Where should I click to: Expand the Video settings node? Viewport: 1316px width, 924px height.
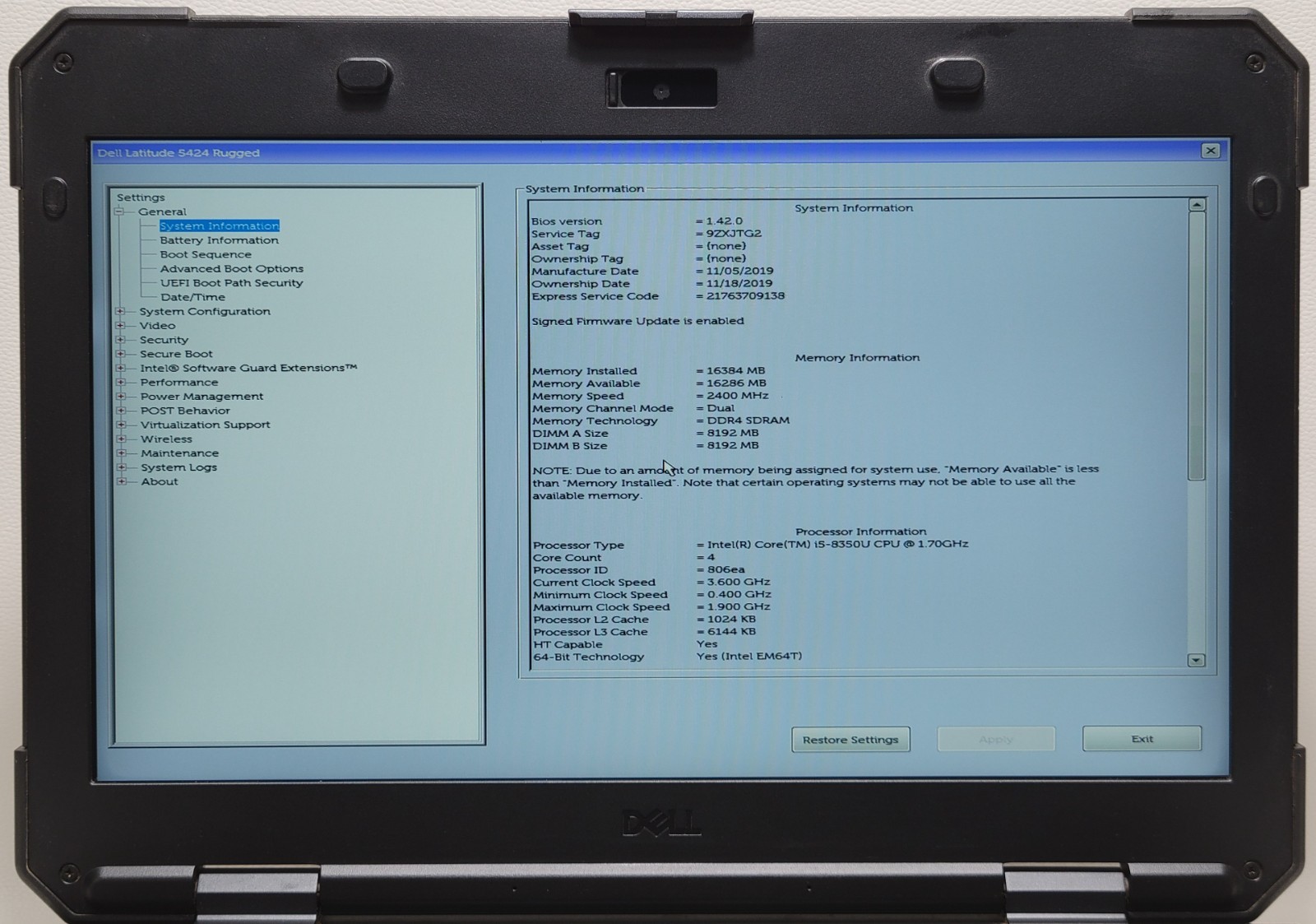click(x=121, y=325)
